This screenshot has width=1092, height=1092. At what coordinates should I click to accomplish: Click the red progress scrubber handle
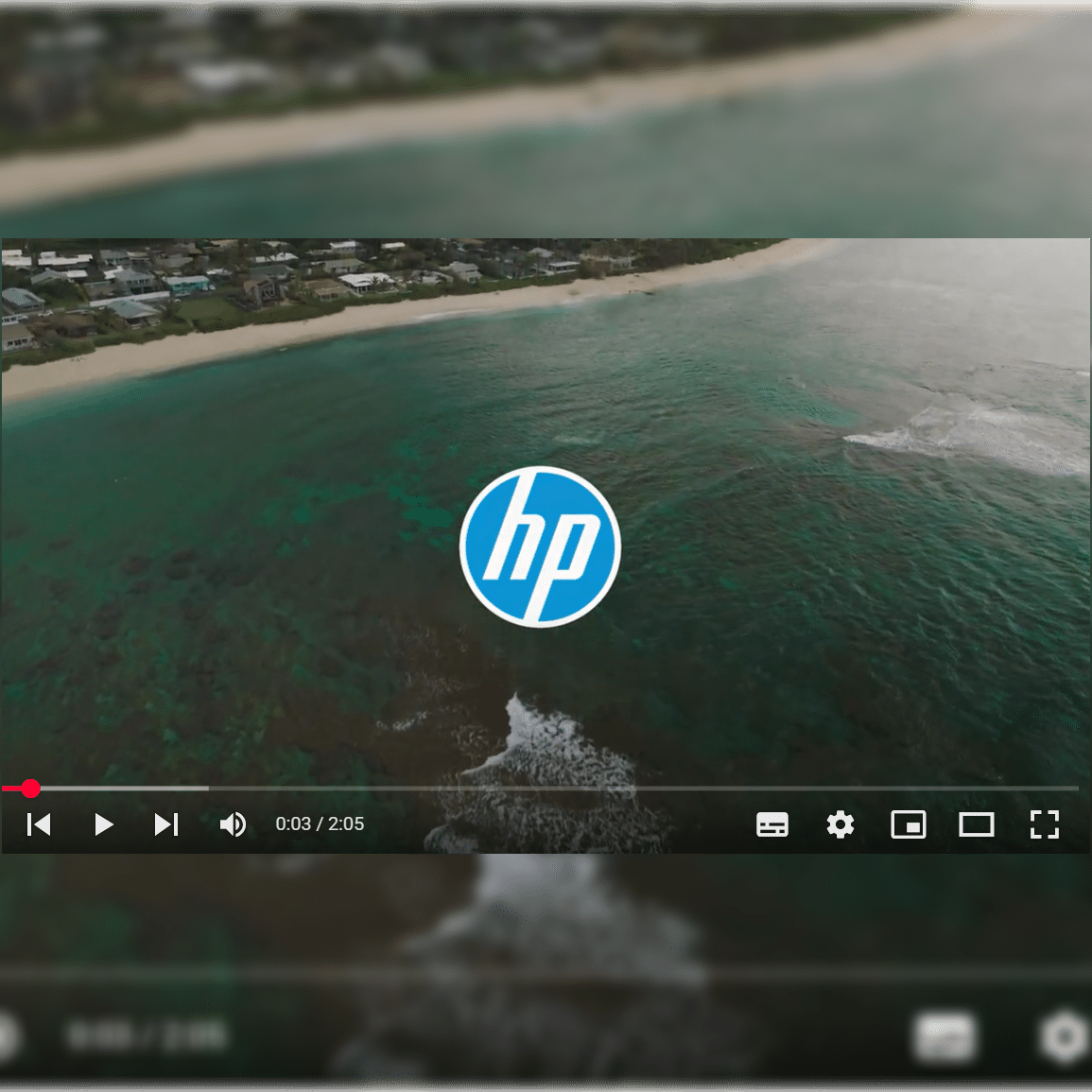click(30, 789)
